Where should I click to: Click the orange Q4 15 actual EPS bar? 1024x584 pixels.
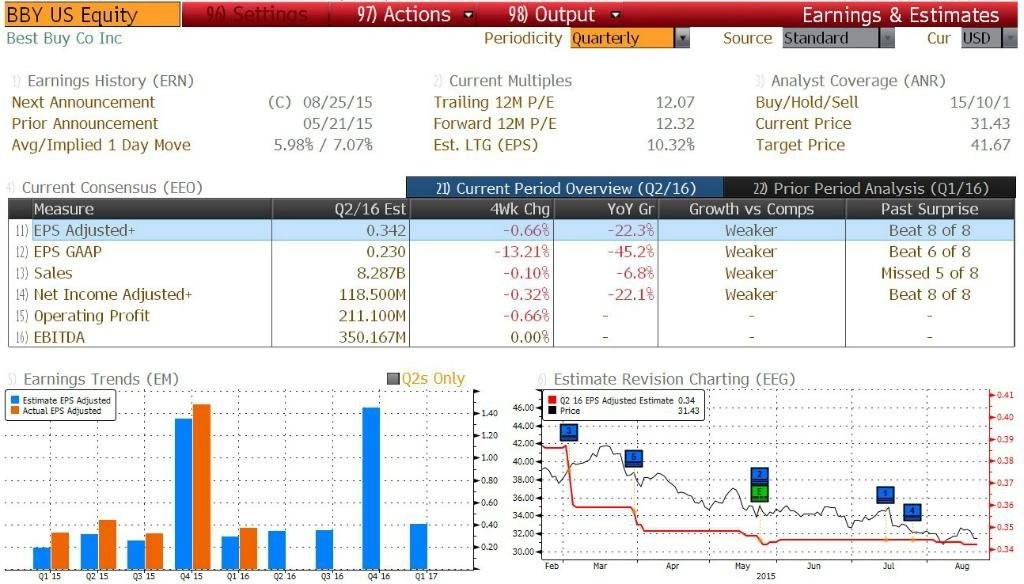pos(202,487)
